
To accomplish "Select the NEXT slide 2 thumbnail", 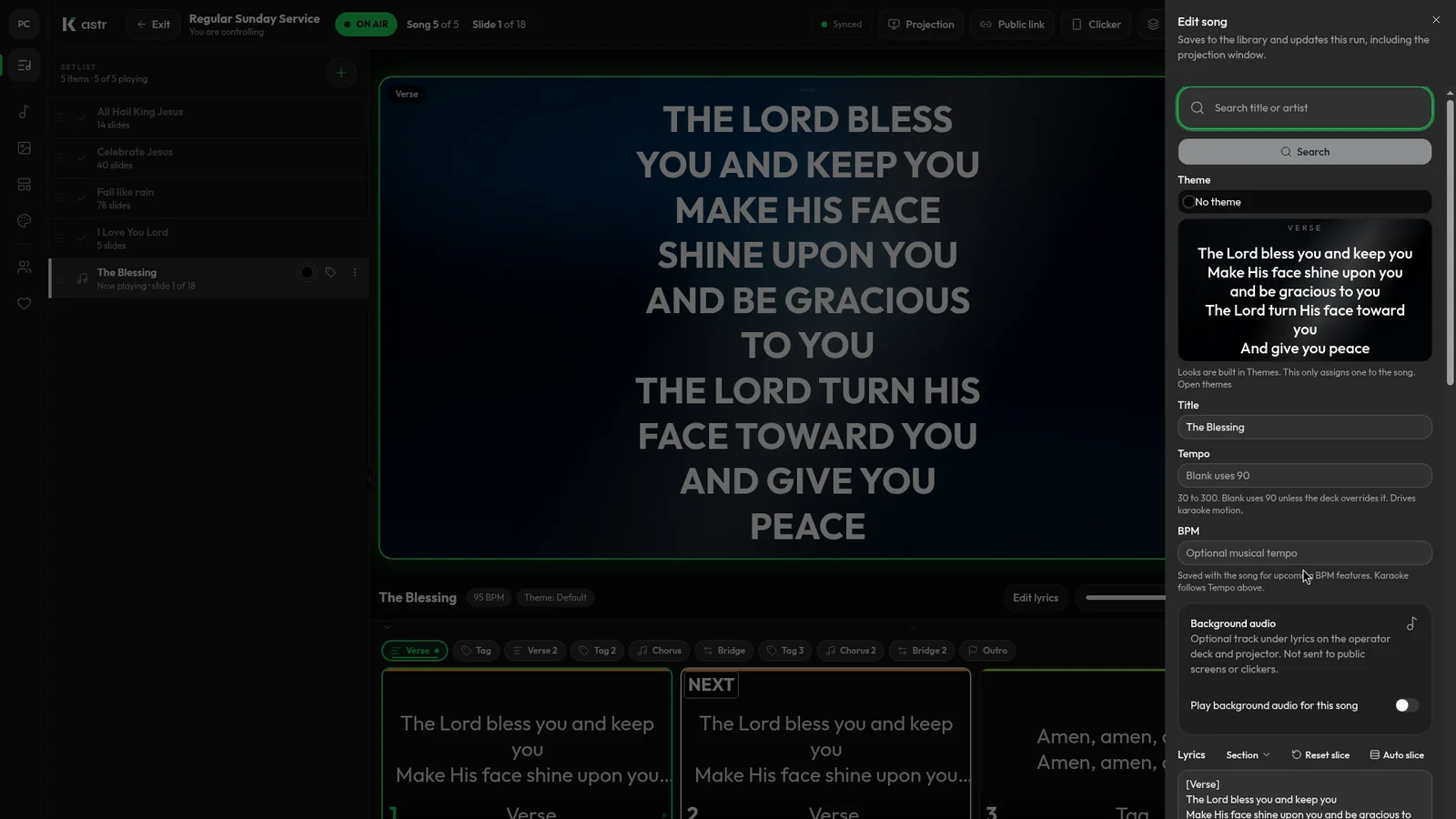I will 825,744.
